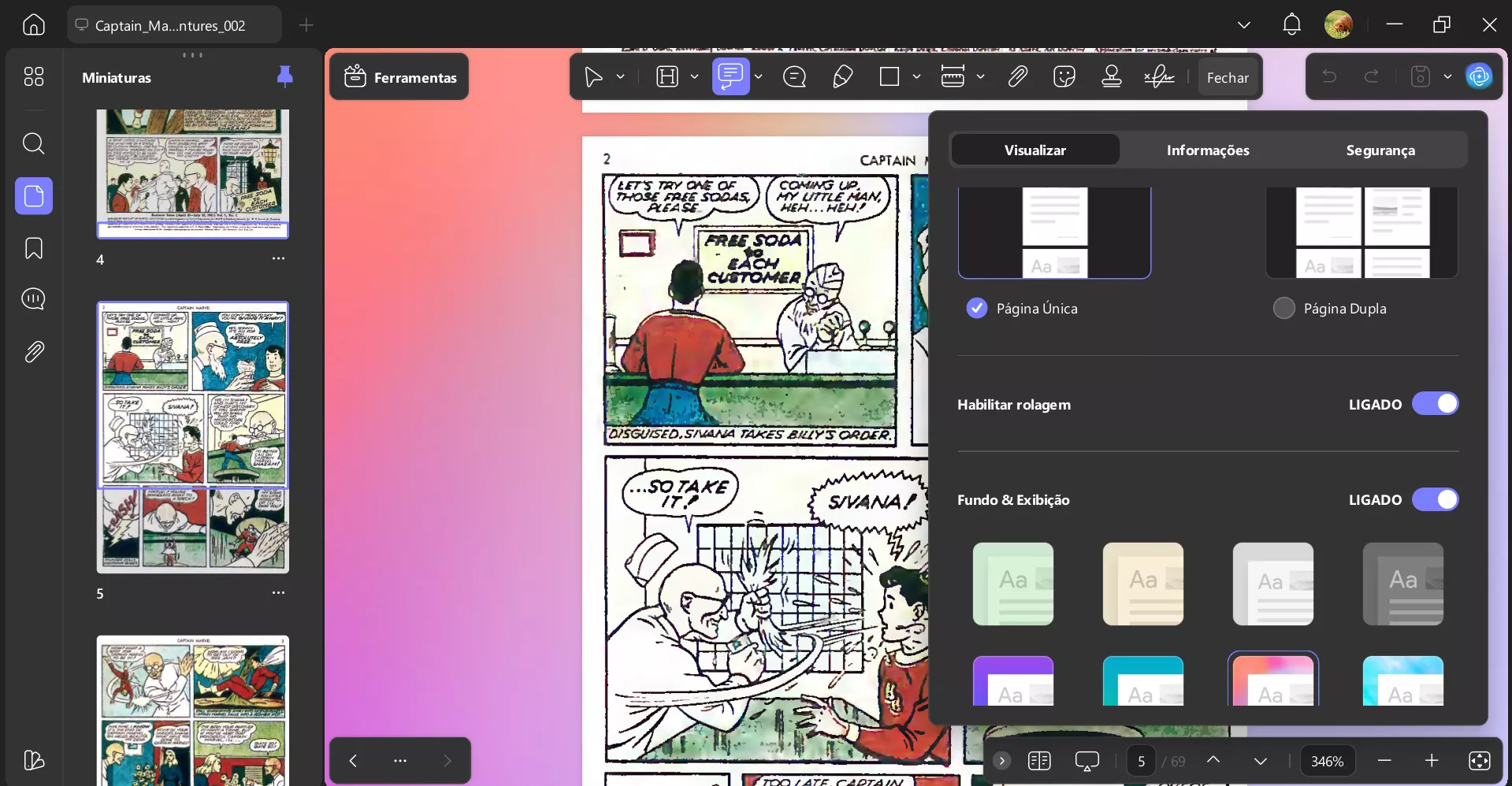Viewport: 1512px width, 786px height.
Task: Expand the bottom bar collapse arrow
Action: (x=1001, y=760)
